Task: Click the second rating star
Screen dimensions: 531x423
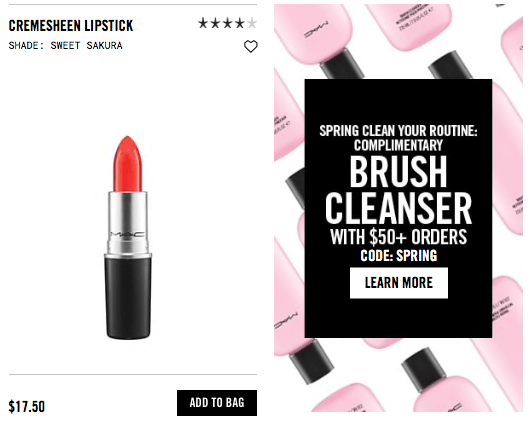Action: pos(215,23)
